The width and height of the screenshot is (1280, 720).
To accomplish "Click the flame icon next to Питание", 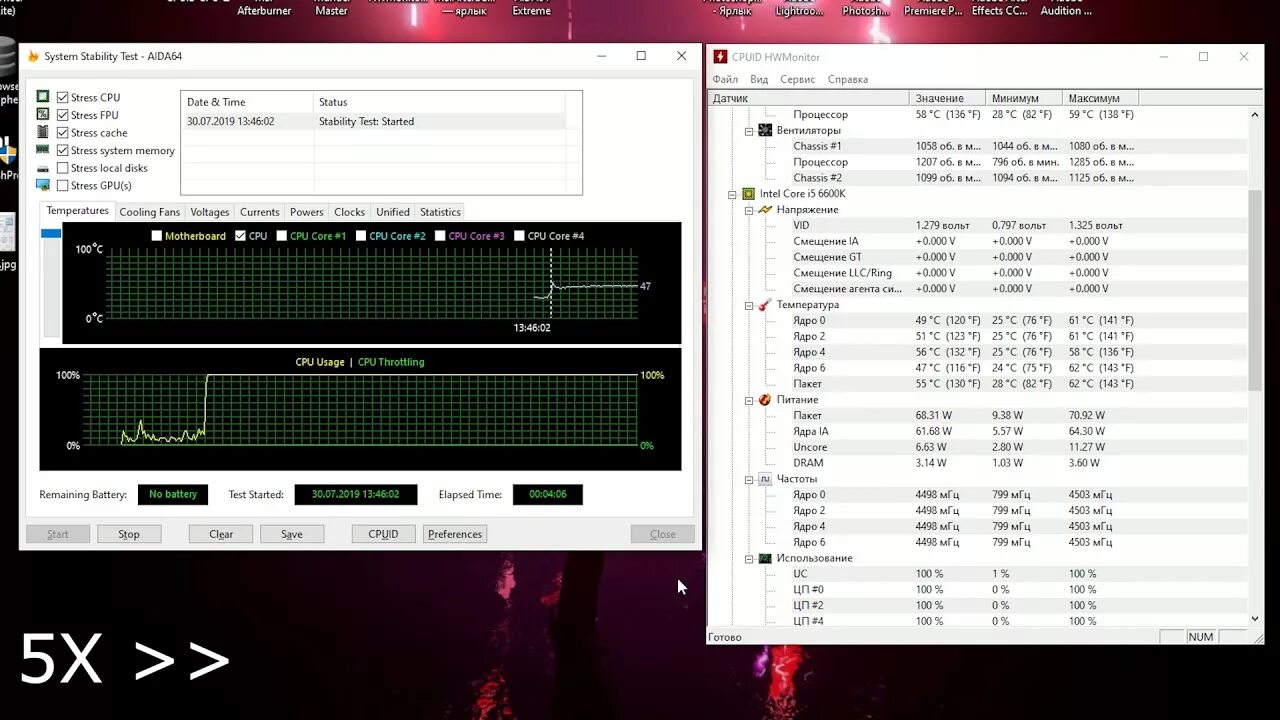I will click(x=765, y=399).
